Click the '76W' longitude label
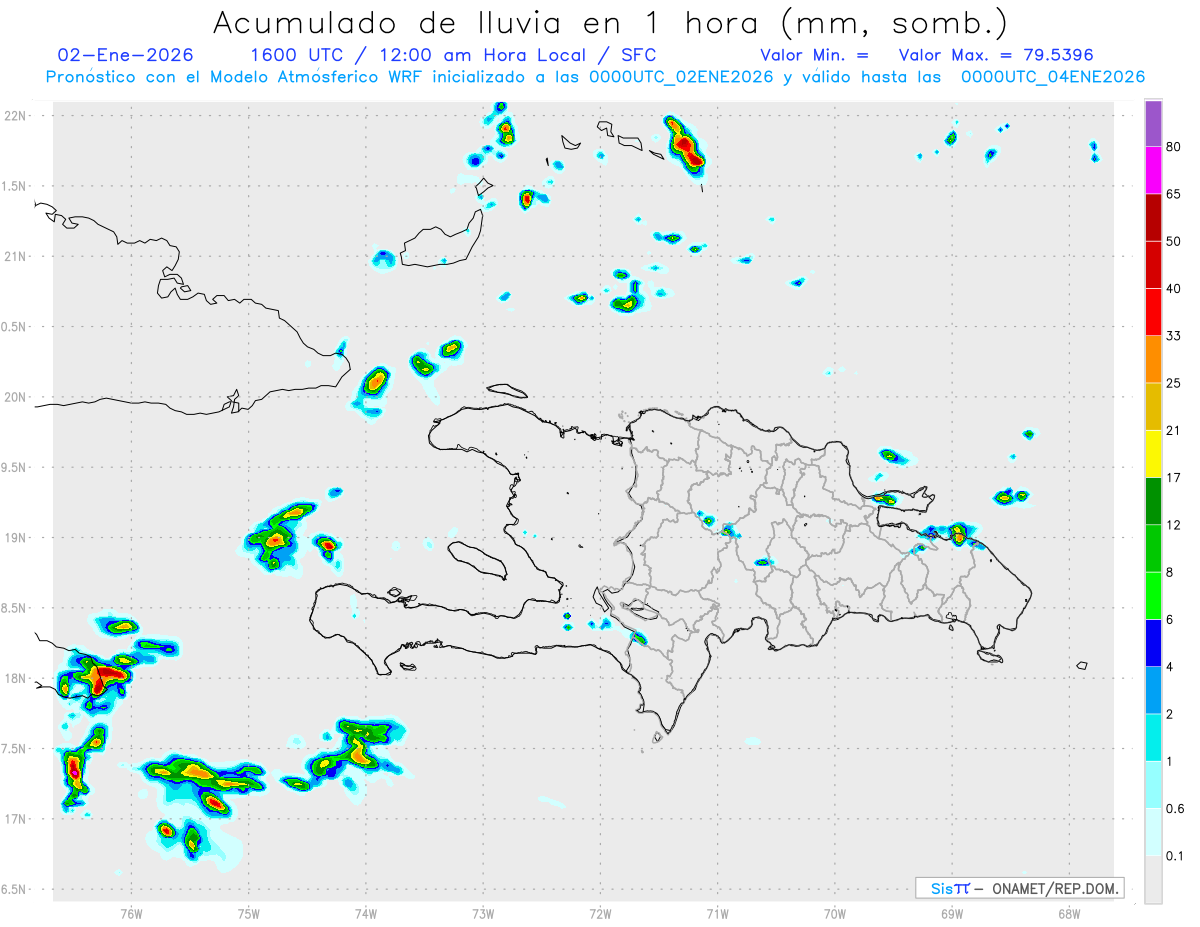The width and height of the screenshot is (1200, 927). (x=131, y=913)
